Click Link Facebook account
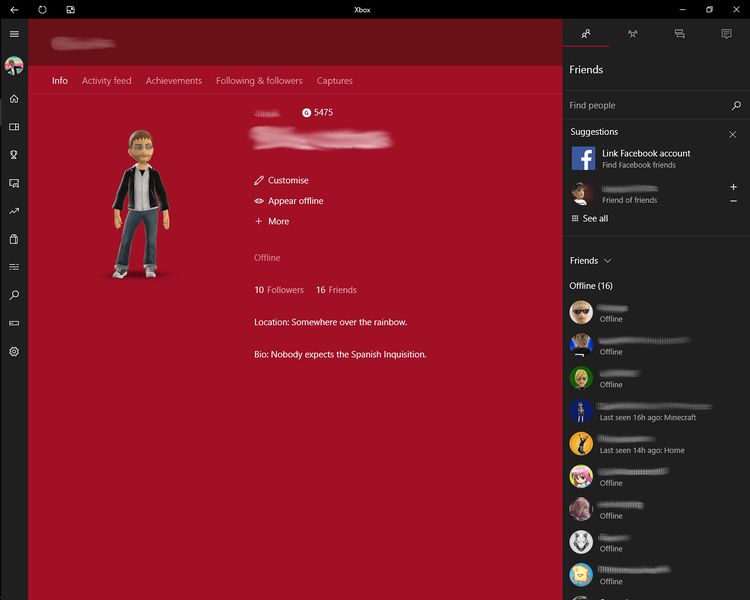Screen dimensions: 750x600 [x=646, y=154]
